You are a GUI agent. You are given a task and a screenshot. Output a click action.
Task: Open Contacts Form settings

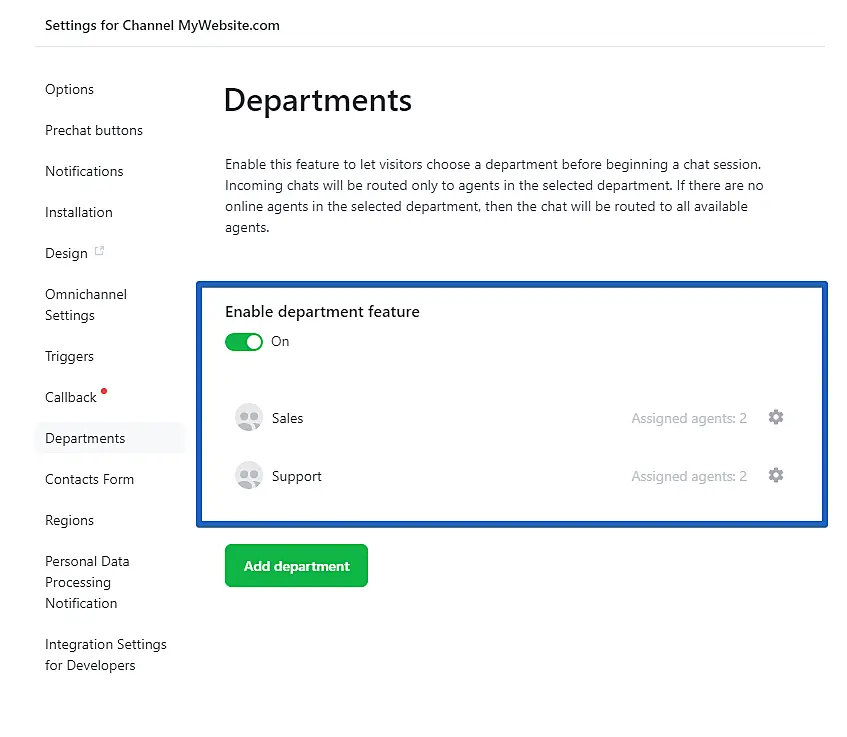point(89,479)
